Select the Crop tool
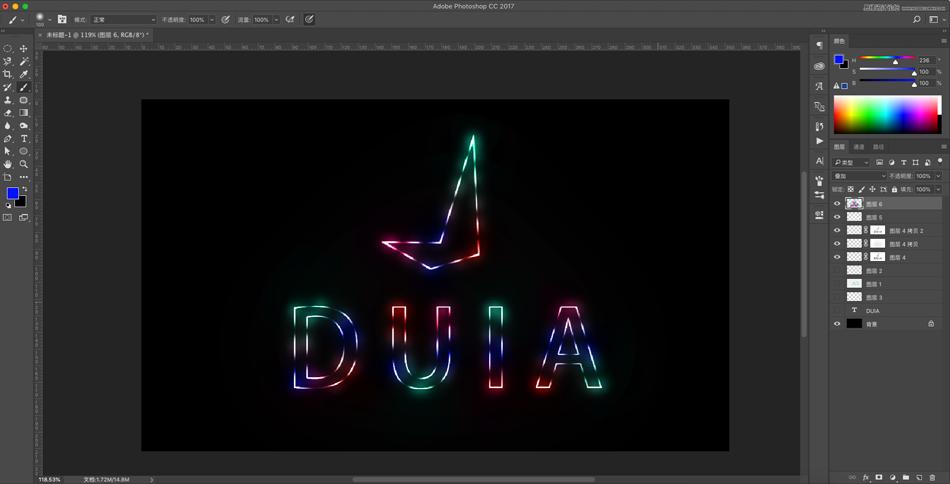 8,75
